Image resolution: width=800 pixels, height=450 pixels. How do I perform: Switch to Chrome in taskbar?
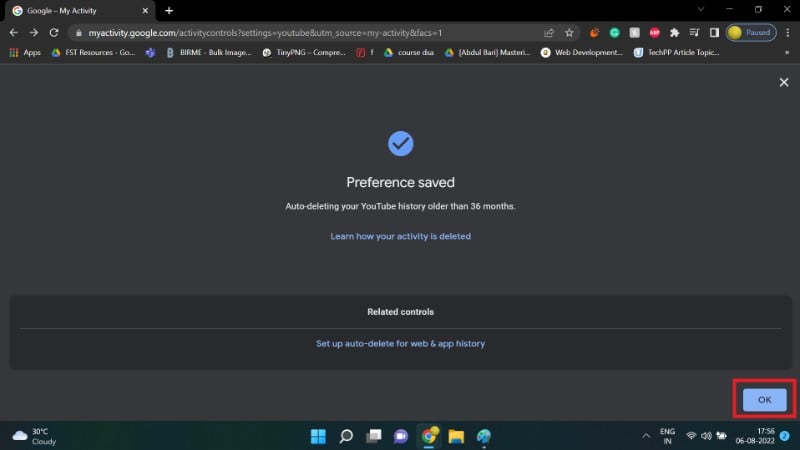(x=429, y=436)
